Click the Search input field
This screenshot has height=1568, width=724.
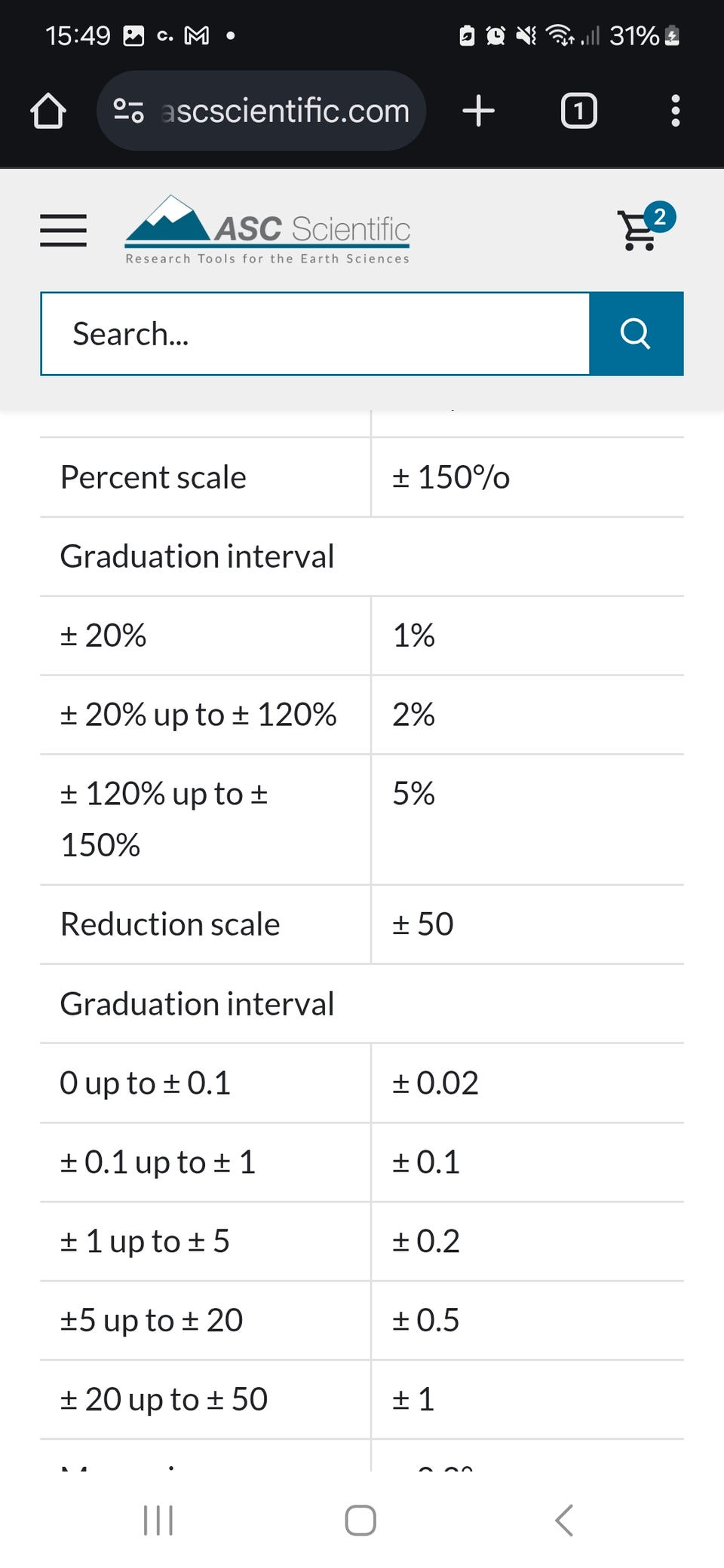[315, 333]
